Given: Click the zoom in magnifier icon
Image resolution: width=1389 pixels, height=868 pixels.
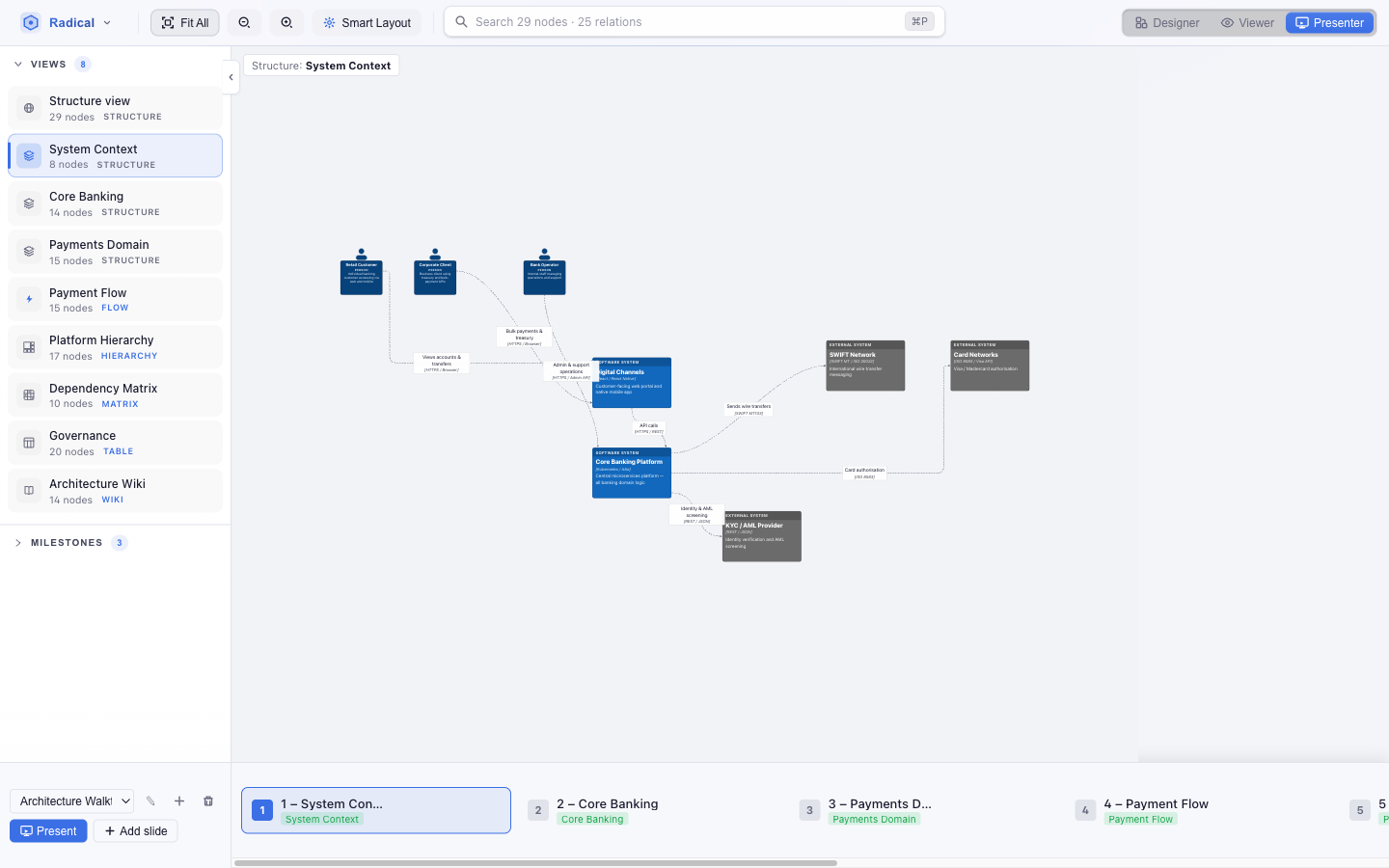Looking at the screenshot, I should tap(286, 22).
